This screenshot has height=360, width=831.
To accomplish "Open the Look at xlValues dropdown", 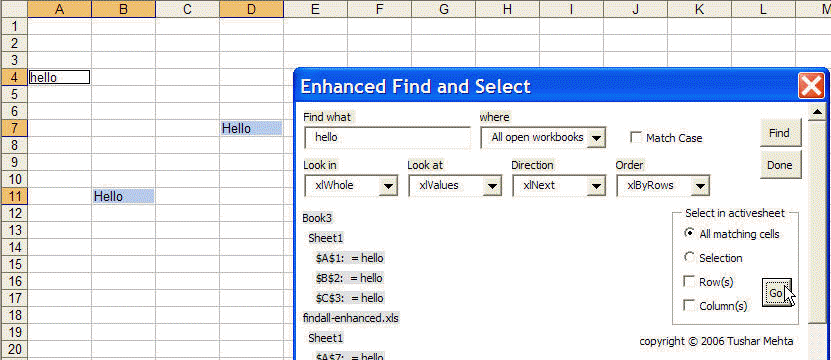I will click(x=492, y=186).
